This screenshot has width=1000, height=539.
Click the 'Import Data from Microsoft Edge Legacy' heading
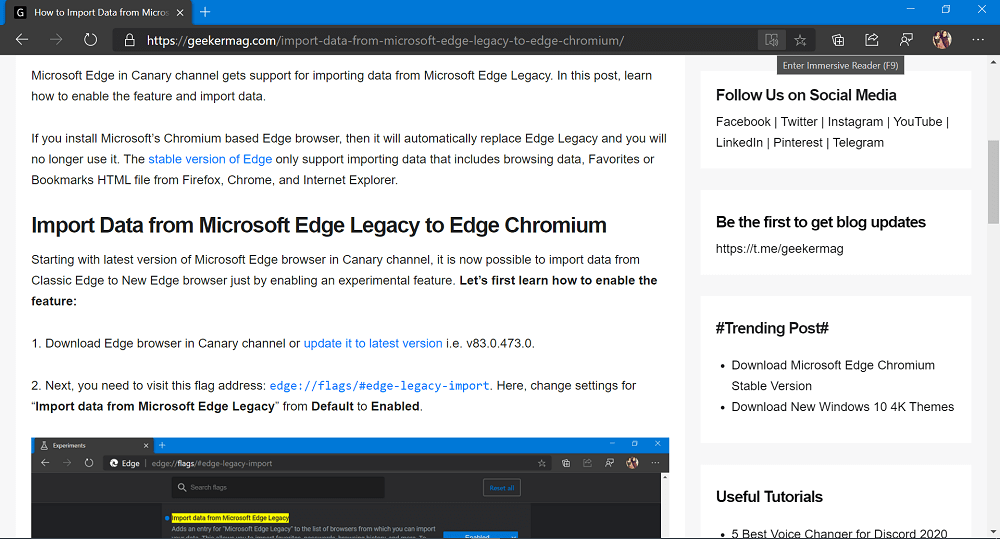(319, 225)
